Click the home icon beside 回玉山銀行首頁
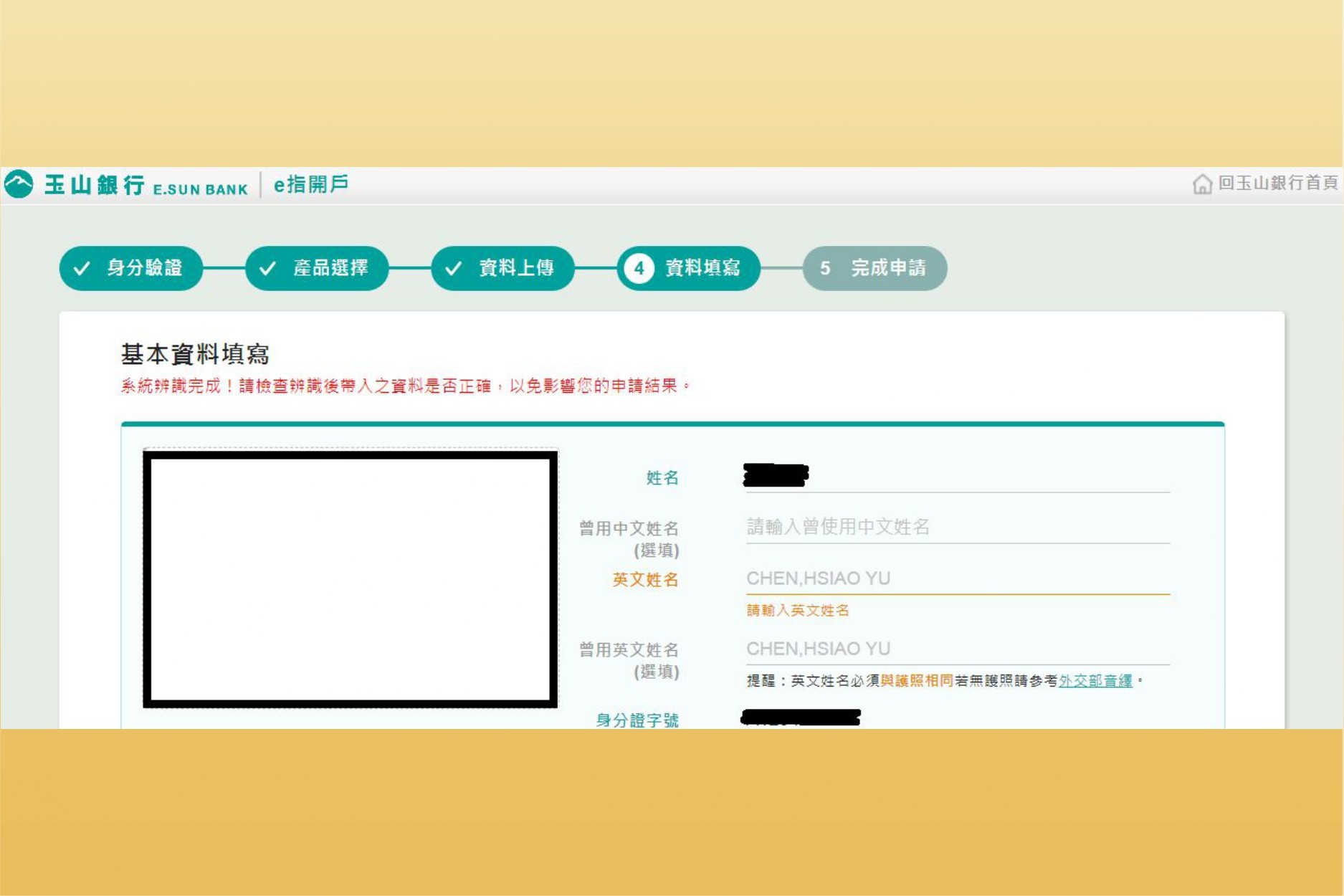This screenshot has width=1344, height=896. pyautogui.click(x=1202, y=184)
